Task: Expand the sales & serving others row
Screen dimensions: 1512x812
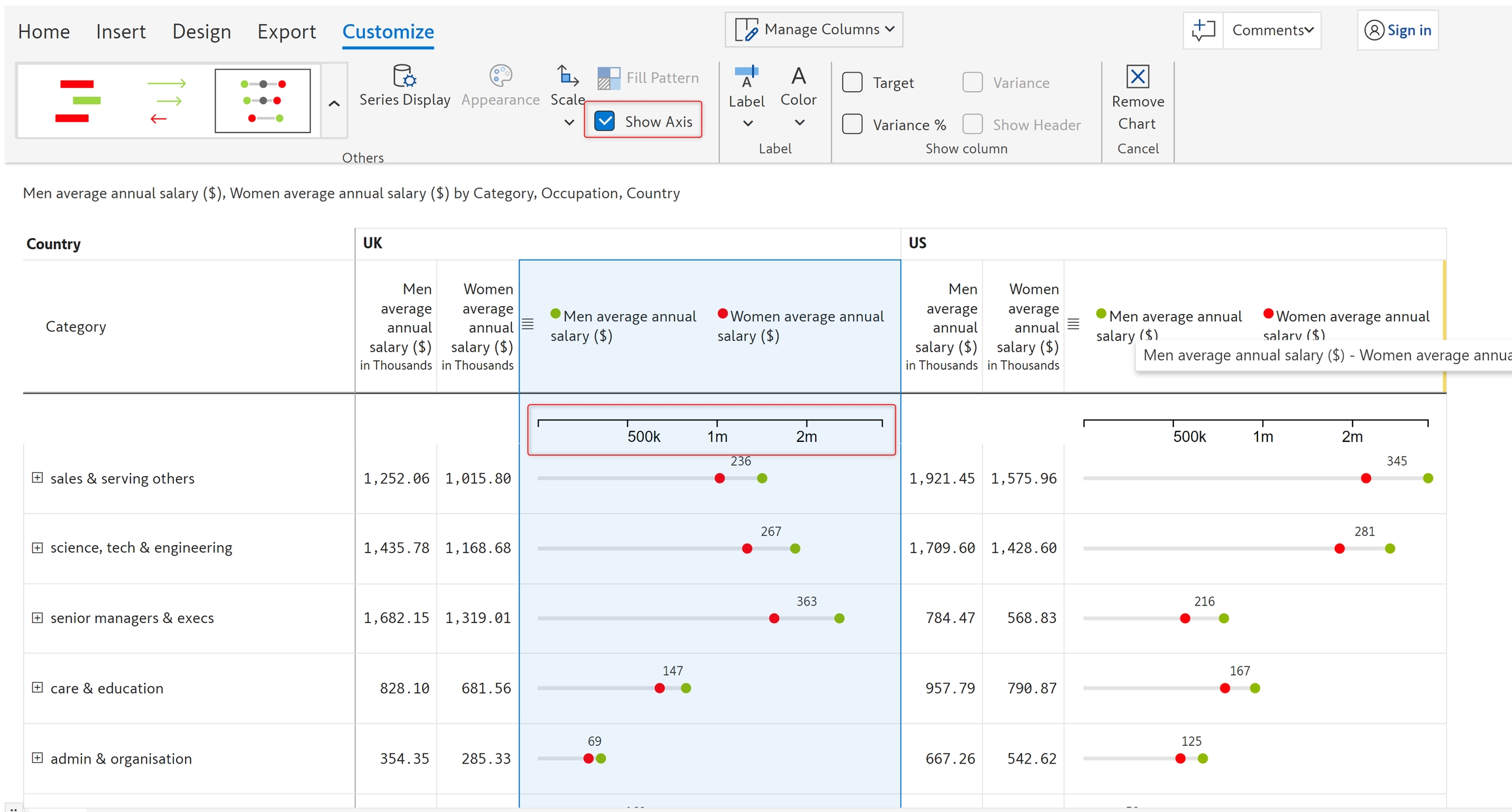Action: pyautogui.click(x=37, y=478)
